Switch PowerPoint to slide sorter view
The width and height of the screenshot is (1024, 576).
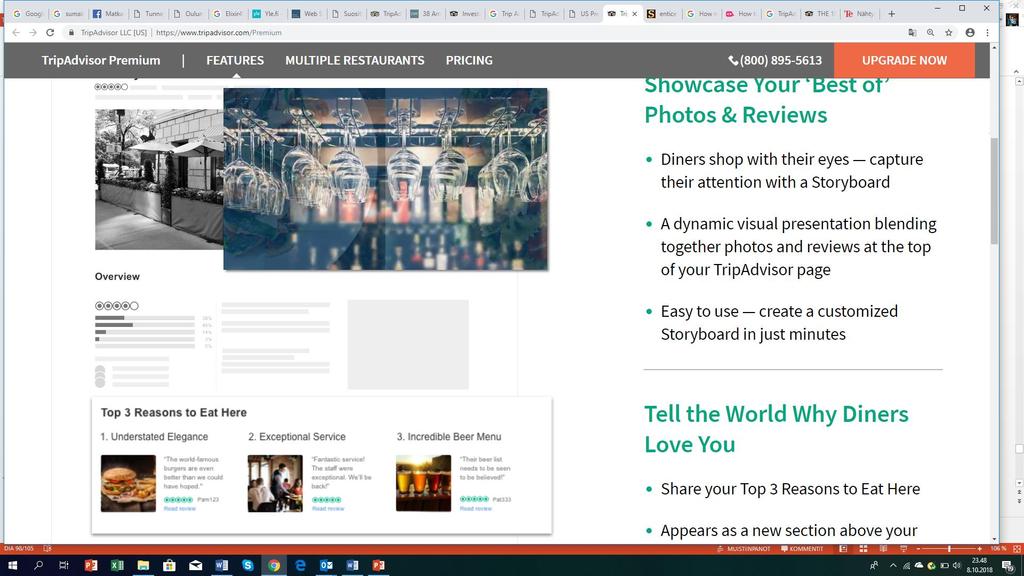pos(863,549)
